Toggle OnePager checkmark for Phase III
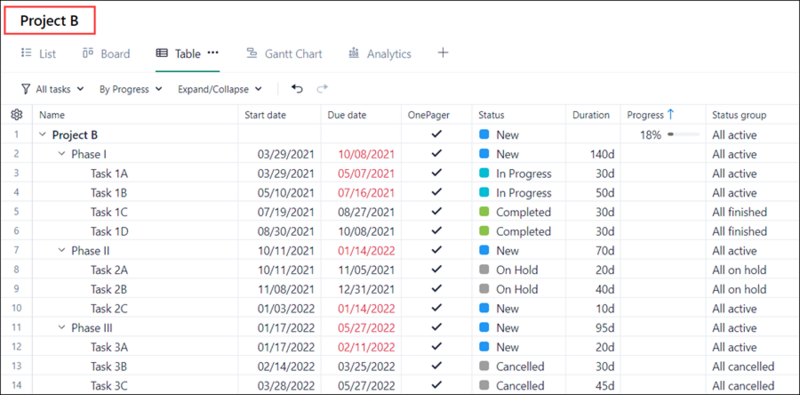The image size is (800, 395). click(436, 327)
